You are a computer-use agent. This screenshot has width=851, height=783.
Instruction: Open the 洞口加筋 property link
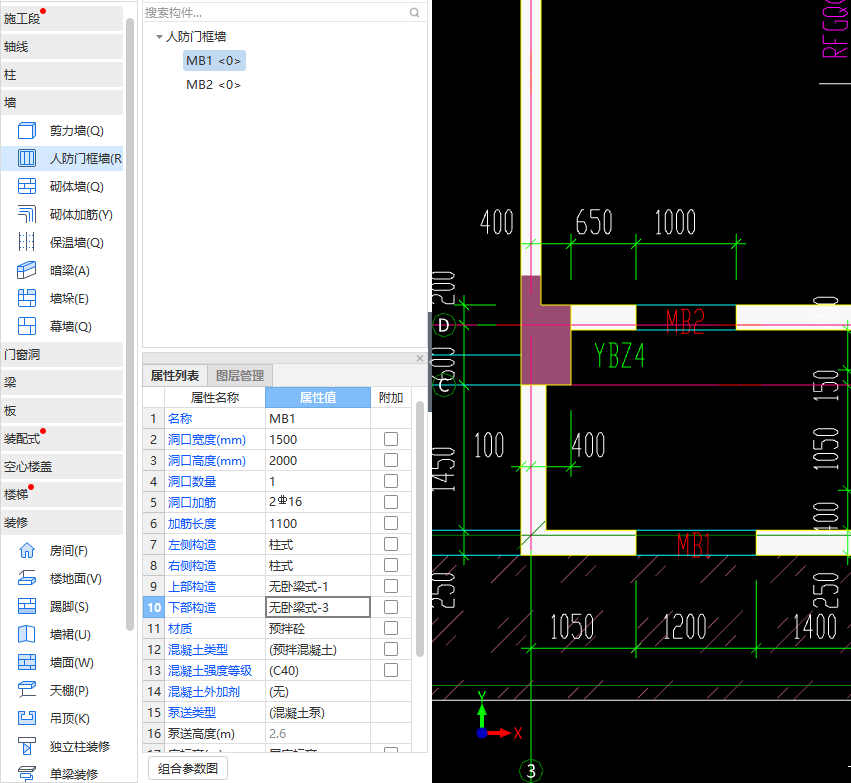[192, 502]
